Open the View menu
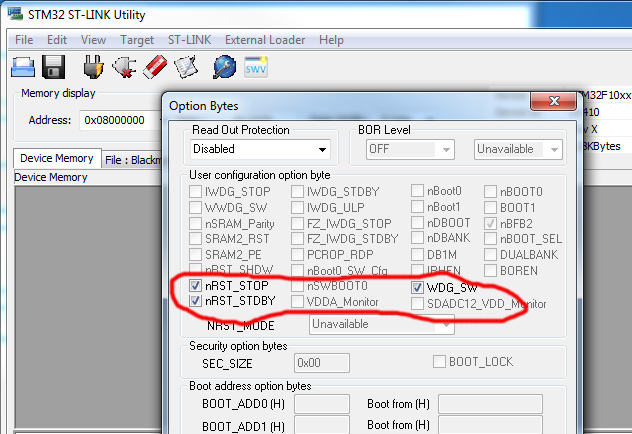Screen dimensions: 632x434 [x=93, y=40]
